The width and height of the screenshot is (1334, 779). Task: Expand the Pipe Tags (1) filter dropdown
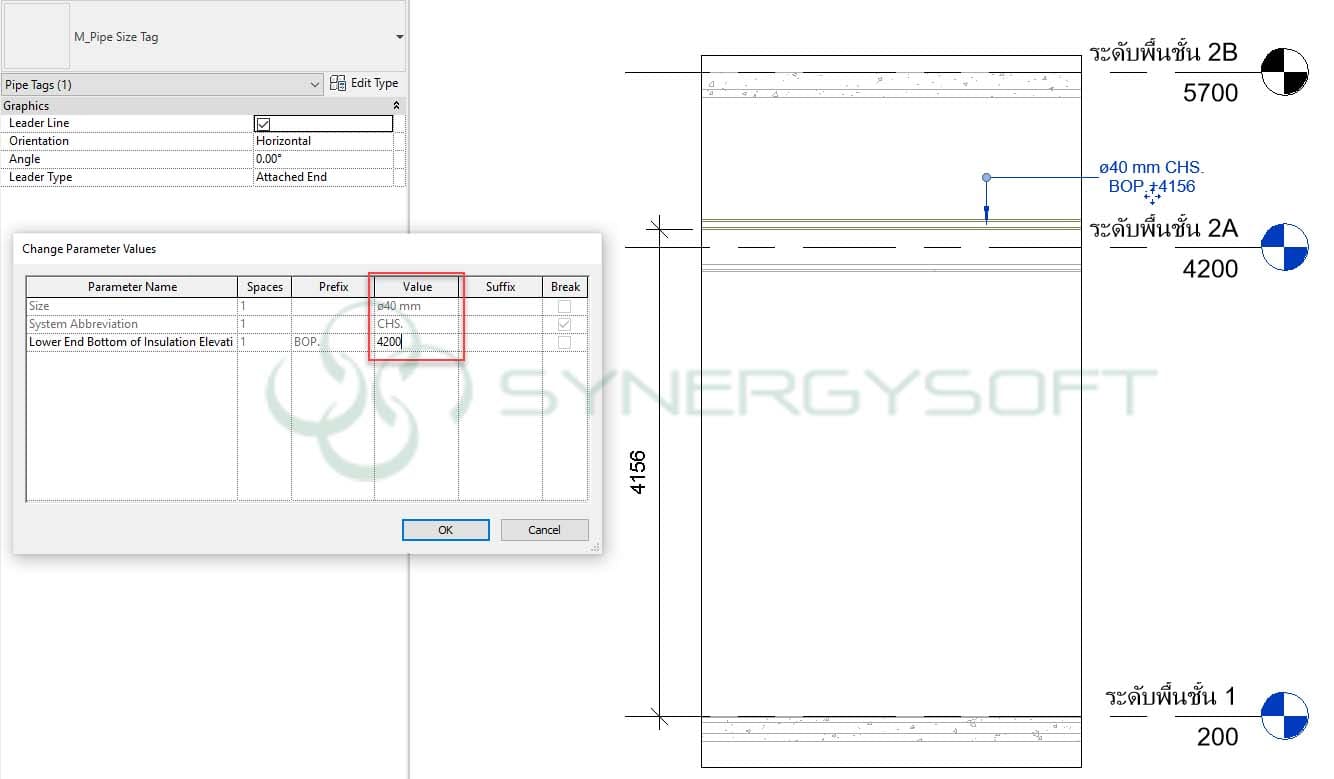[315, 86]
